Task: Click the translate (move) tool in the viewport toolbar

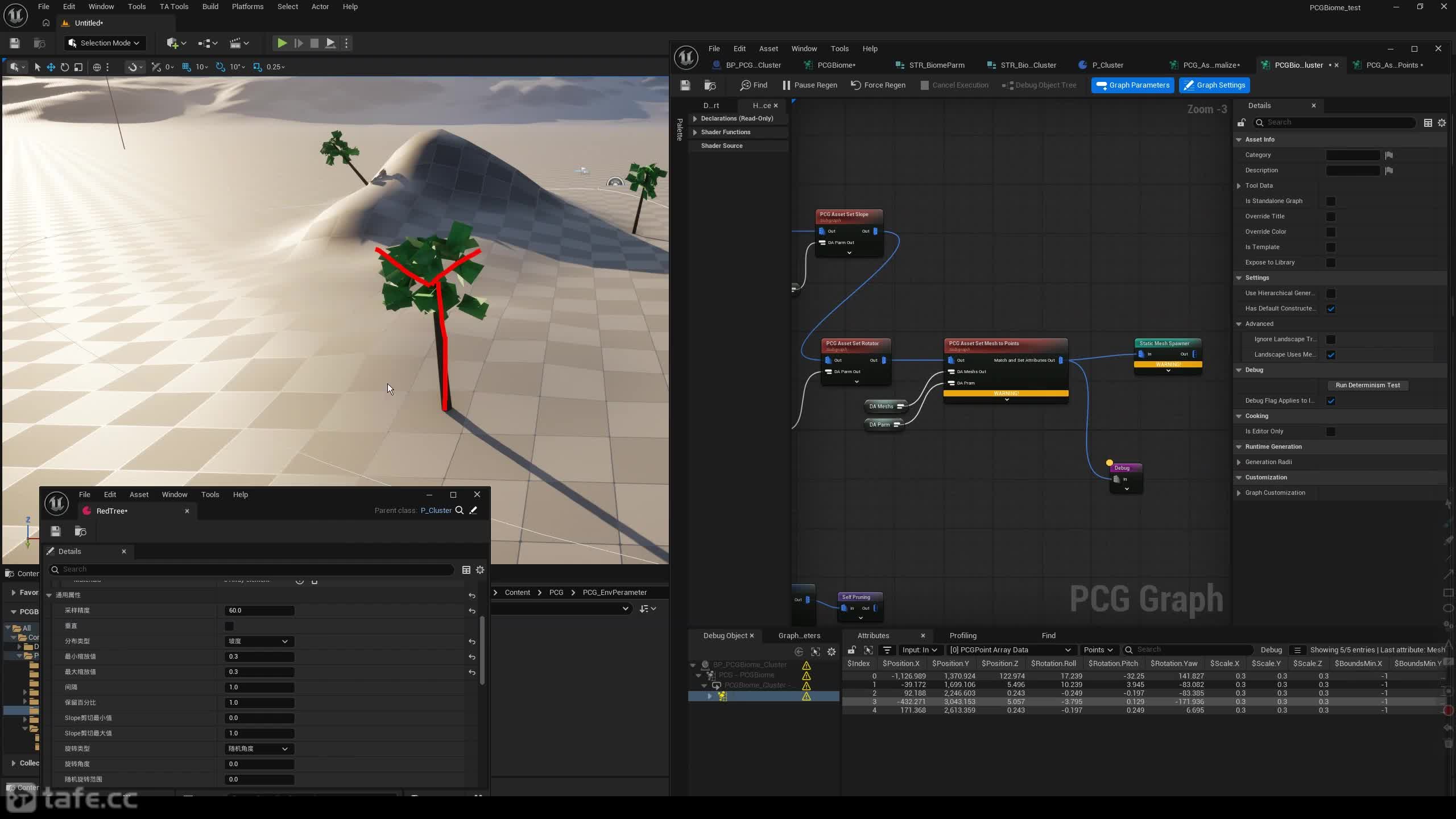Action: pyautogui.click(x=51, y=67)
